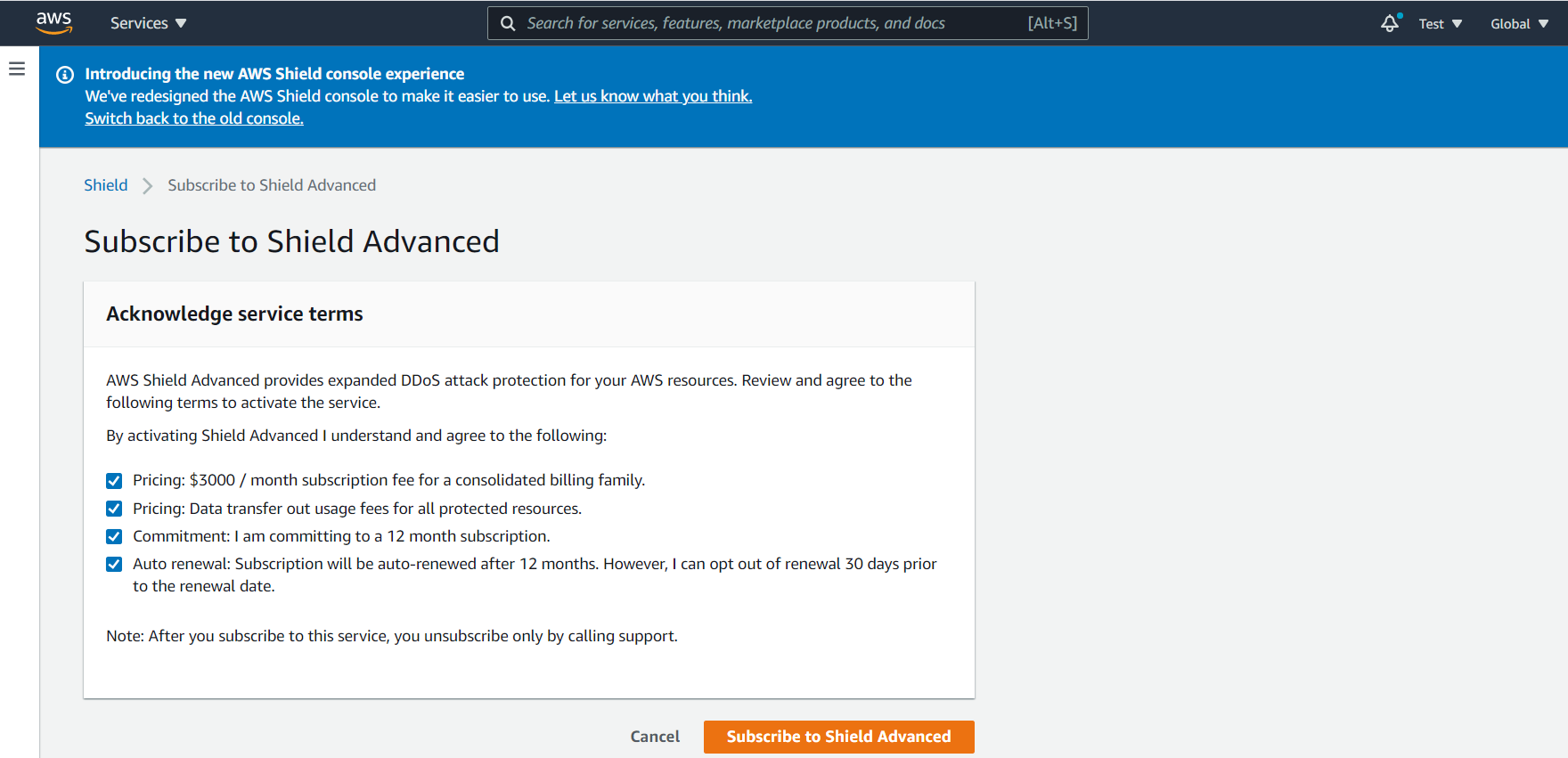Image resolution: width=1568 pixels, height=758 pixels.
Task: Click the info icon in blue banner
Action: point(65,75)
